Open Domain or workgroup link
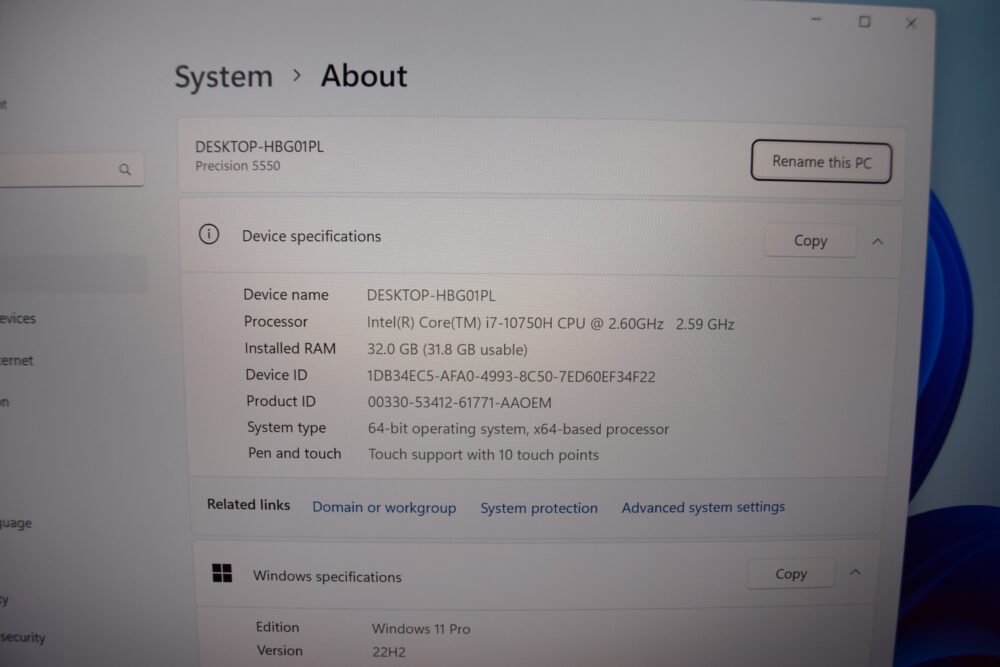 (384, 508)
